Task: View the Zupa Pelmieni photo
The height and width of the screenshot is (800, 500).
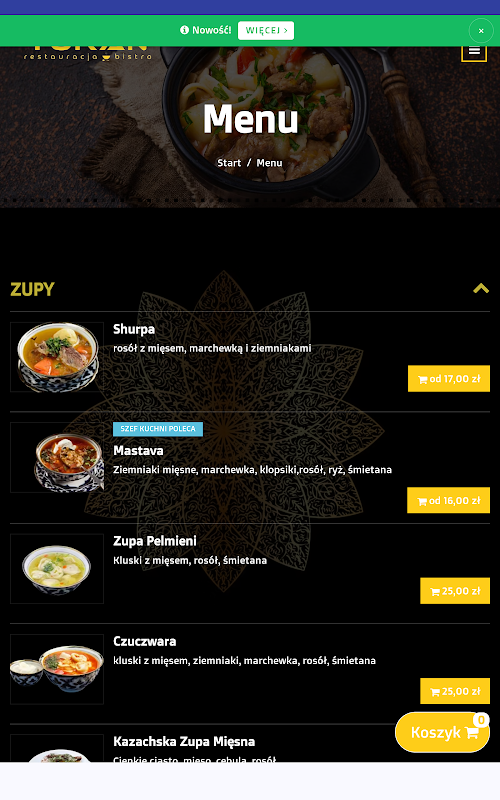Action: tap(57, 569)
